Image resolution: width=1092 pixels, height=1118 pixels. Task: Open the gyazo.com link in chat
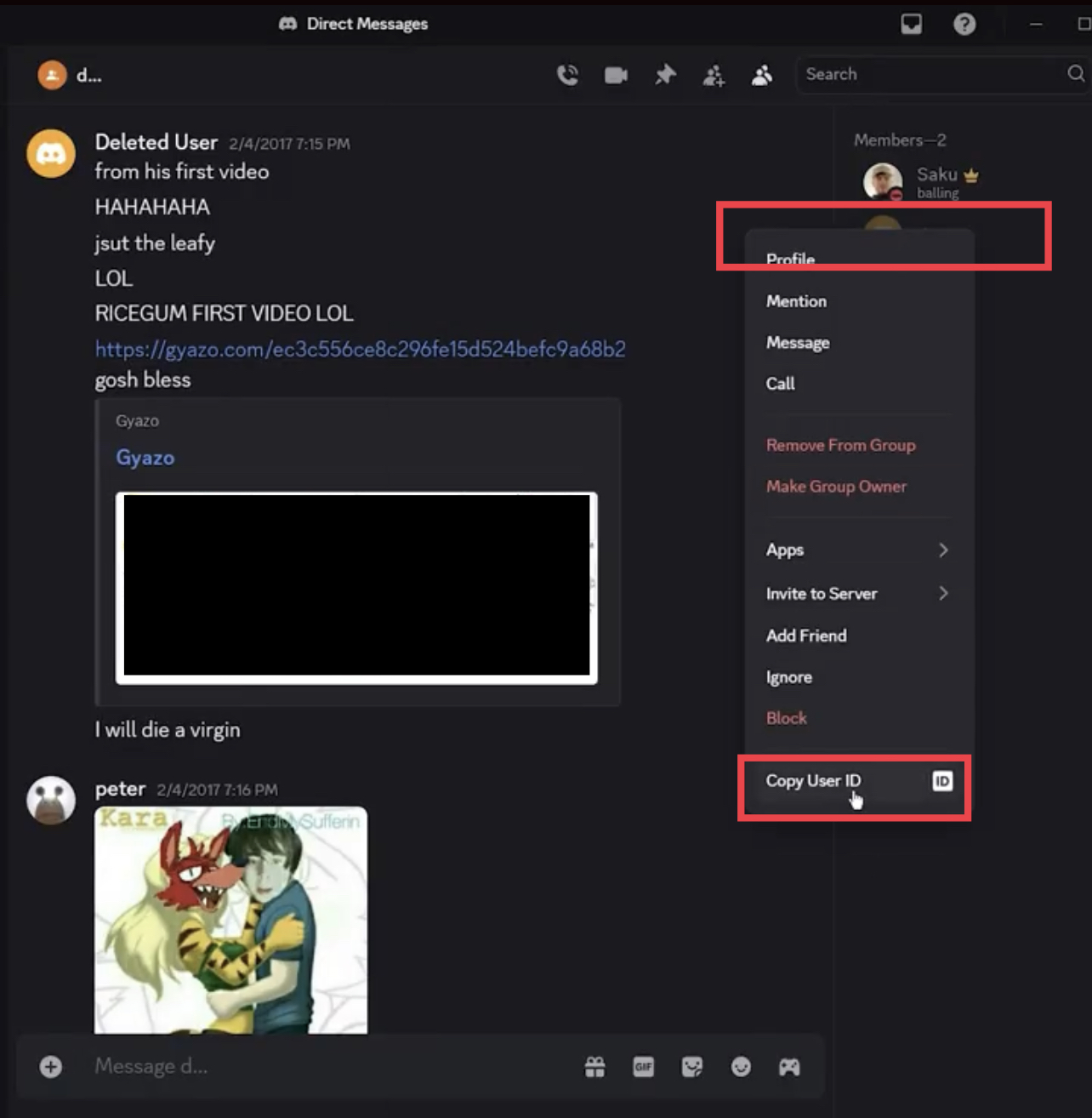point(360,349)
